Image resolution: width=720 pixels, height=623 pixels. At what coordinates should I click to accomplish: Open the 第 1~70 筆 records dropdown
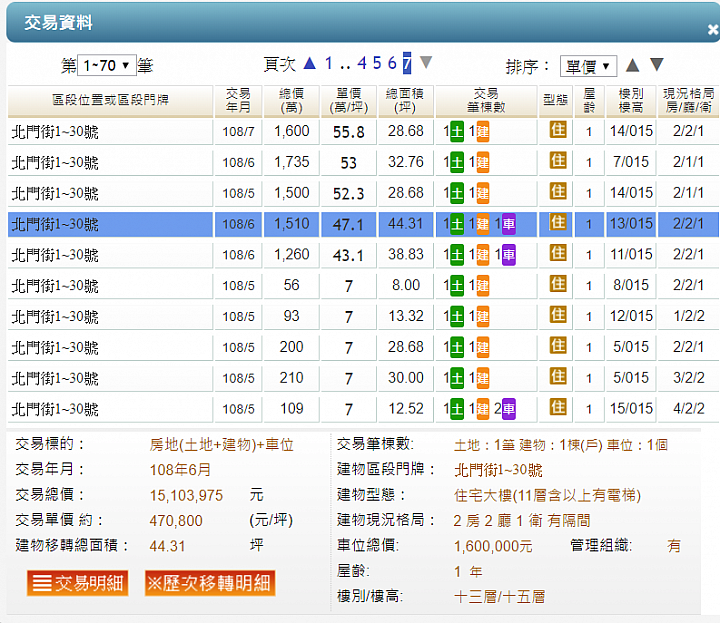(x=107, y=65)
